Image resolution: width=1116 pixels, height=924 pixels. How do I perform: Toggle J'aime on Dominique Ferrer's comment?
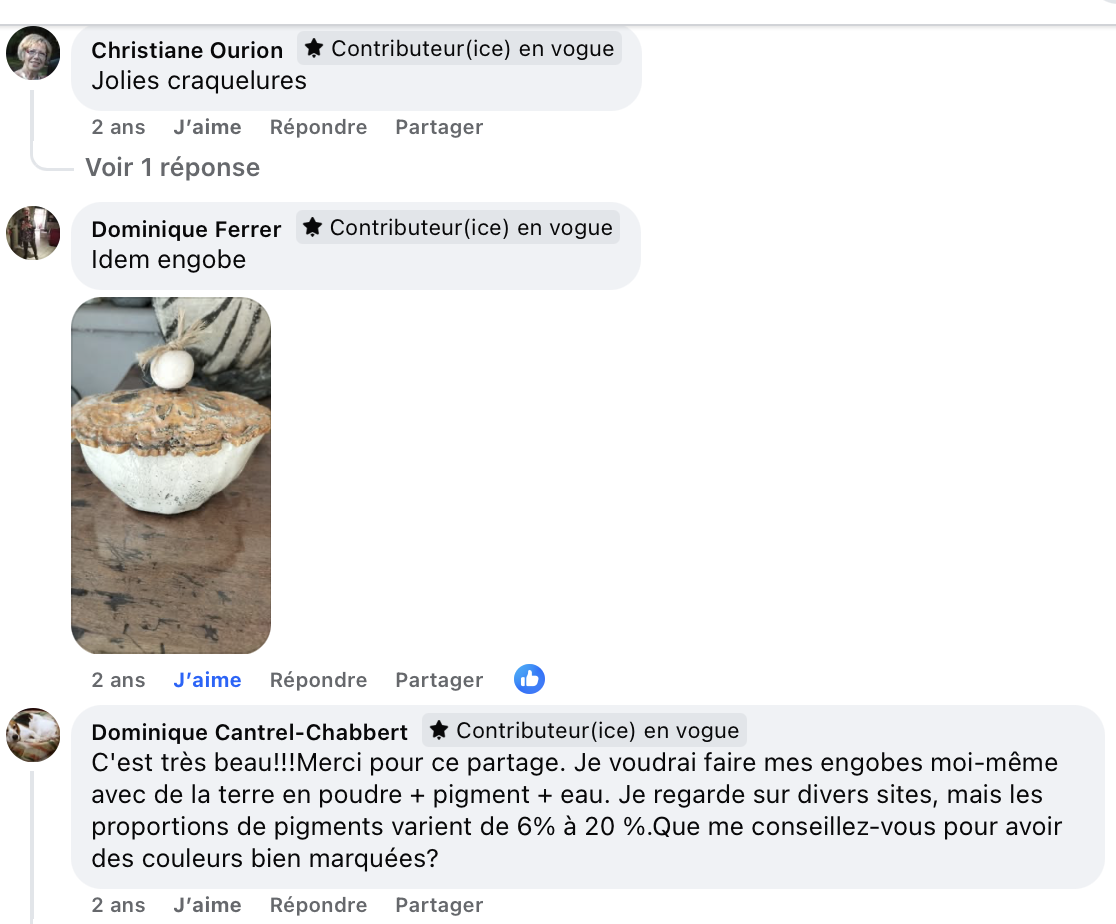[207, 680]
